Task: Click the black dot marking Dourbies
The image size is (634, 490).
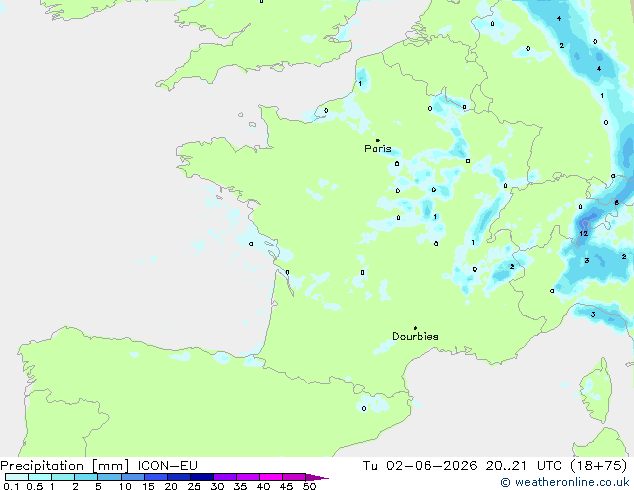Action: tap(415, 328)
